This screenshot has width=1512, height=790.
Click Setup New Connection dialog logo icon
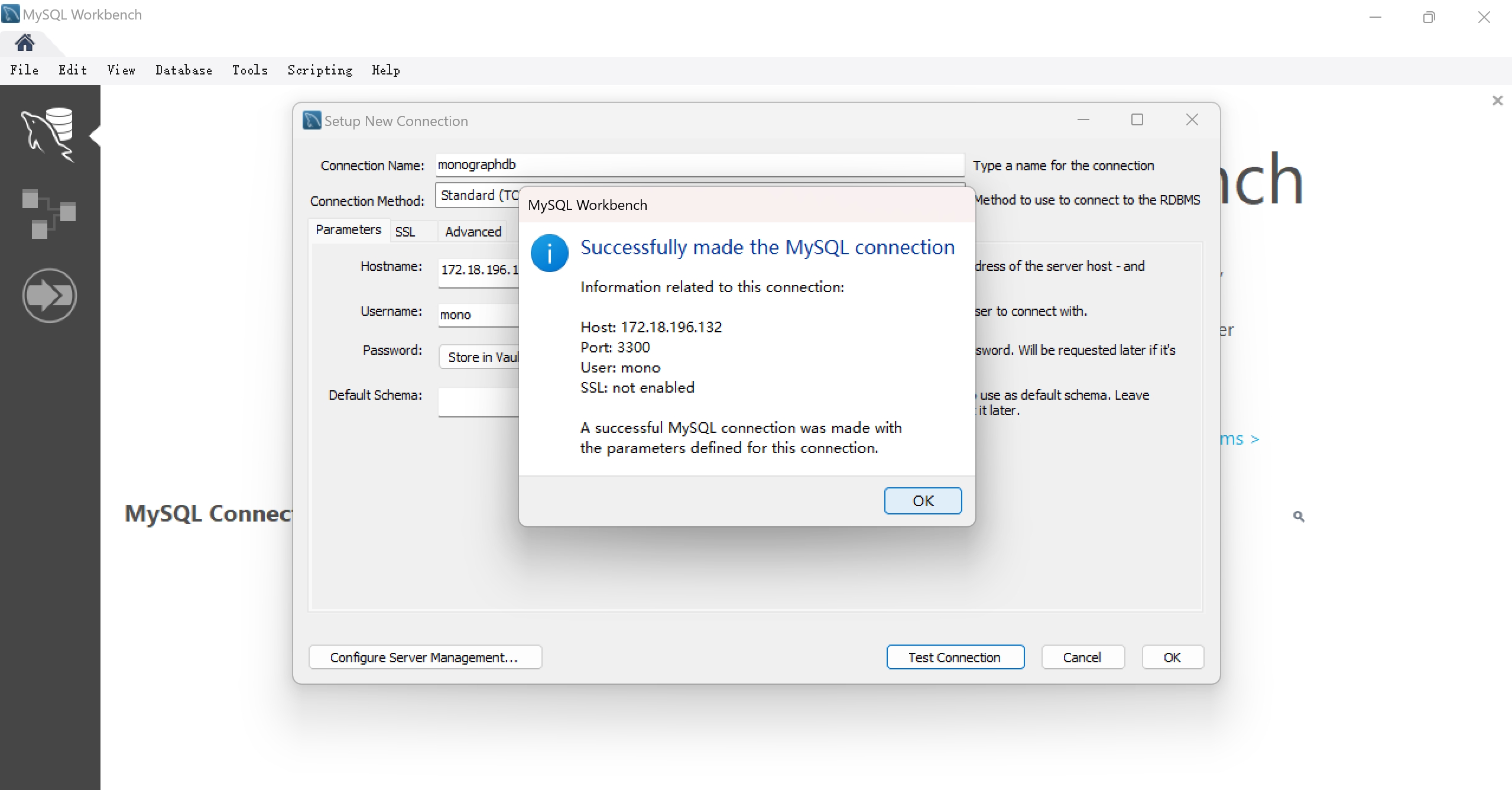tap(312, 120)
